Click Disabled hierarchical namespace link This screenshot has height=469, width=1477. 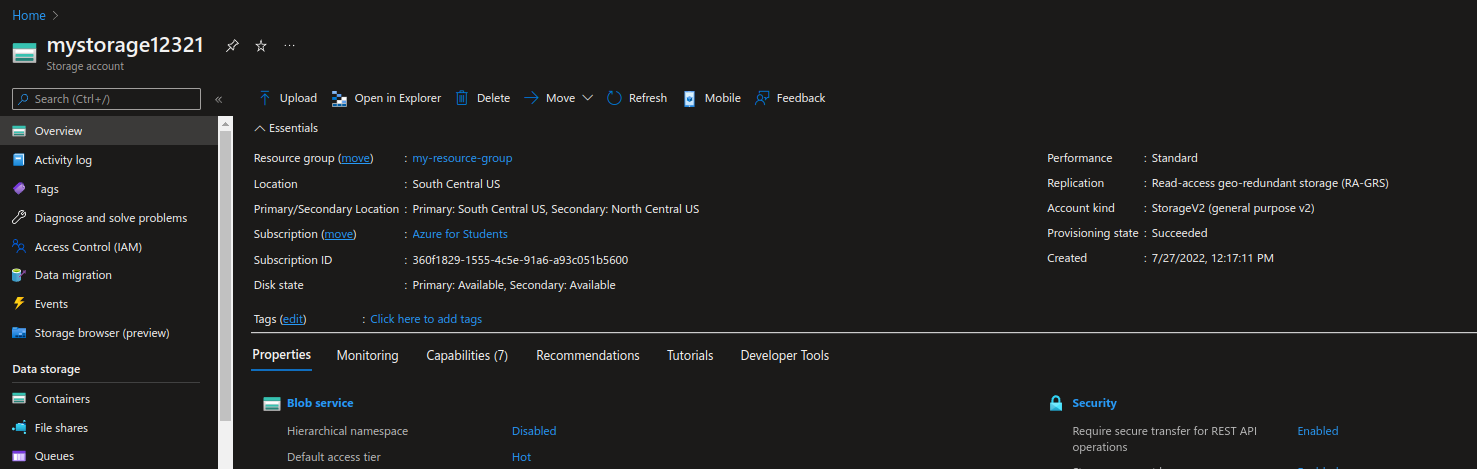tap(534, 431)
